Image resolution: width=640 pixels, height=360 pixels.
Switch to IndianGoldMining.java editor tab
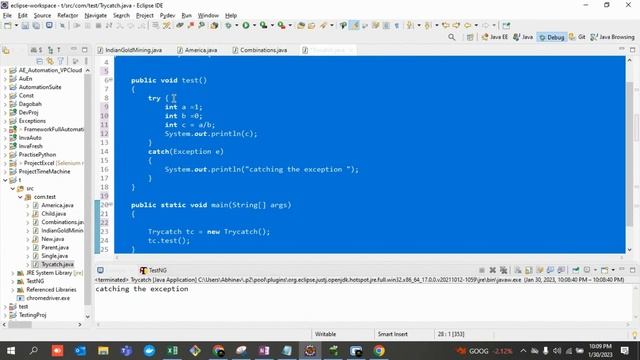[129, 50]
